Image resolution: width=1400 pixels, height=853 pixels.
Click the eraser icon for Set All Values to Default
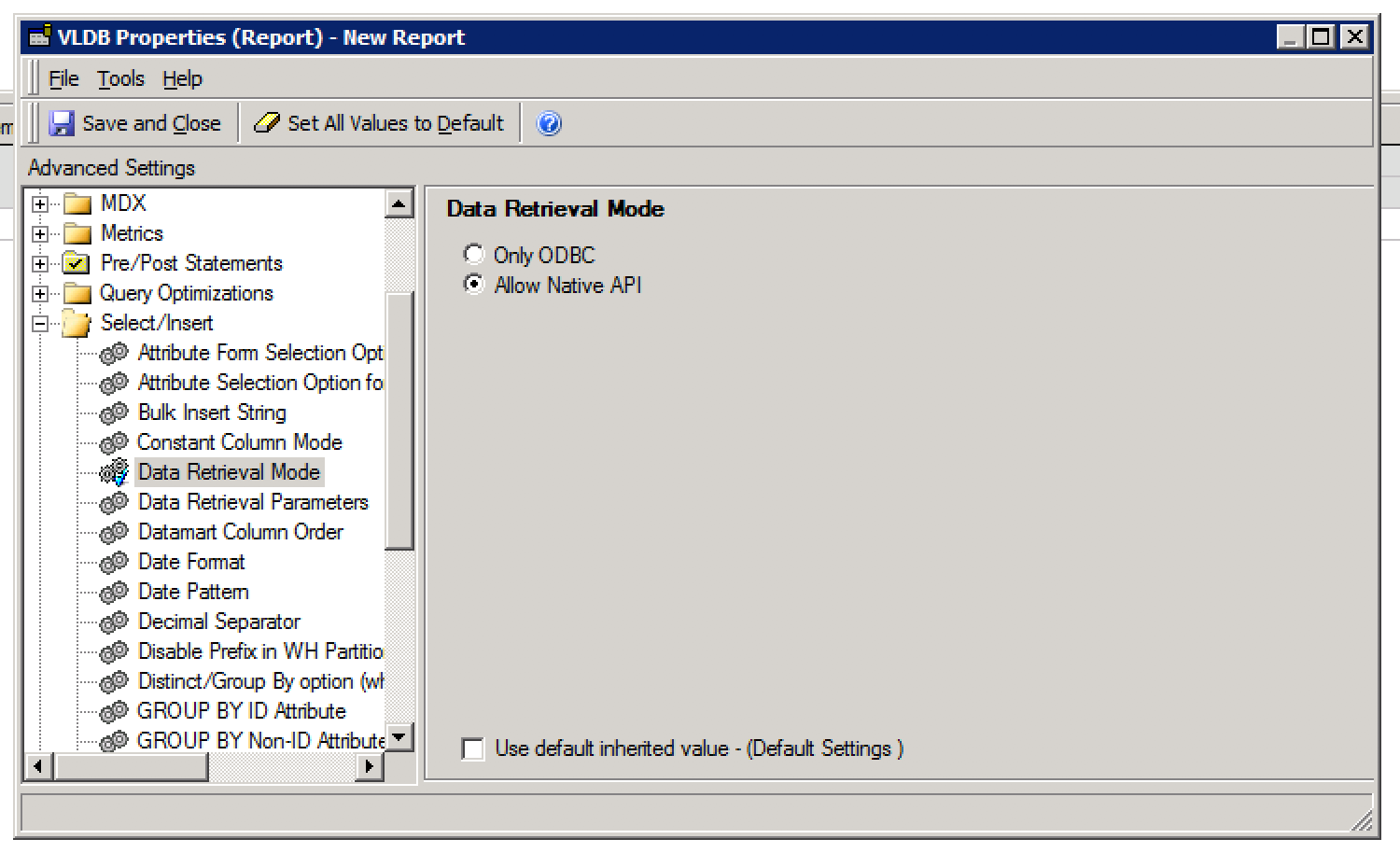pyautogui.click(x=267, y=123)
